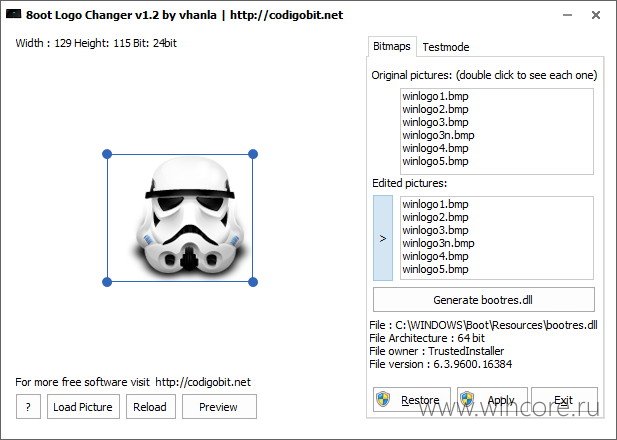The image size is (617, 440).
Task: Close the Boot Logo Changer window
Action: pyautogui.click(x=596, y=15)
